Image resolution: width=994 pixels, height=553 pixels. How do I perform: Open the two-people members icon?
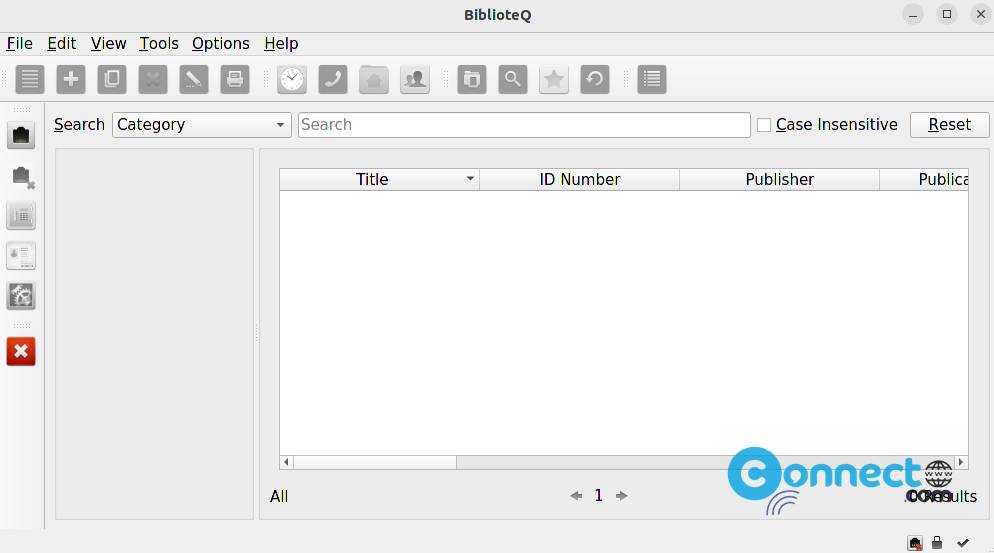(415, 79)
